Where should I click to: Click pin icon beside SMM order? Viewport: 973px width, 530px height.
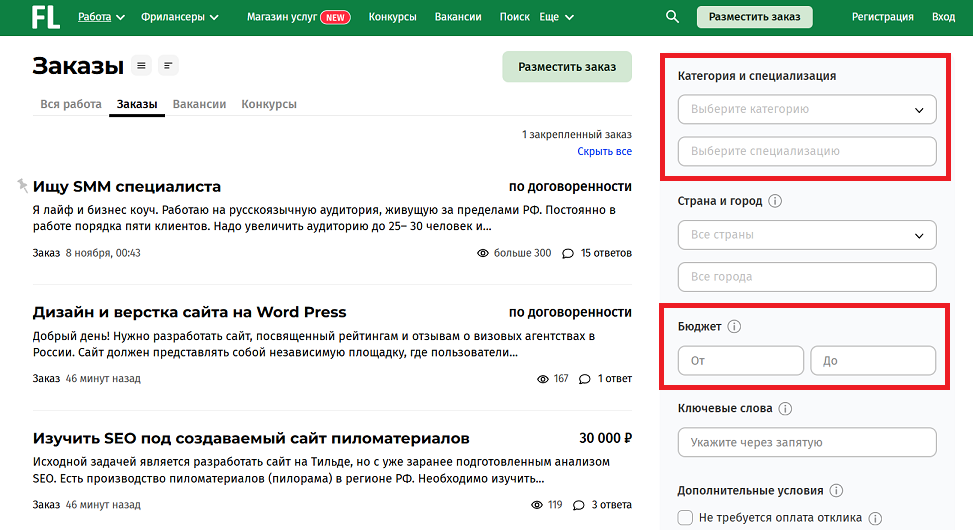click(22, 185)
